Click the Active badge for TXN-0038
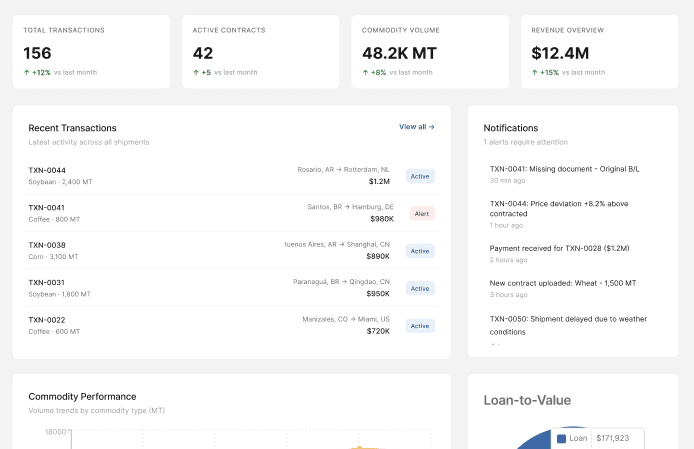694x449 pixels. pos(420,251)
